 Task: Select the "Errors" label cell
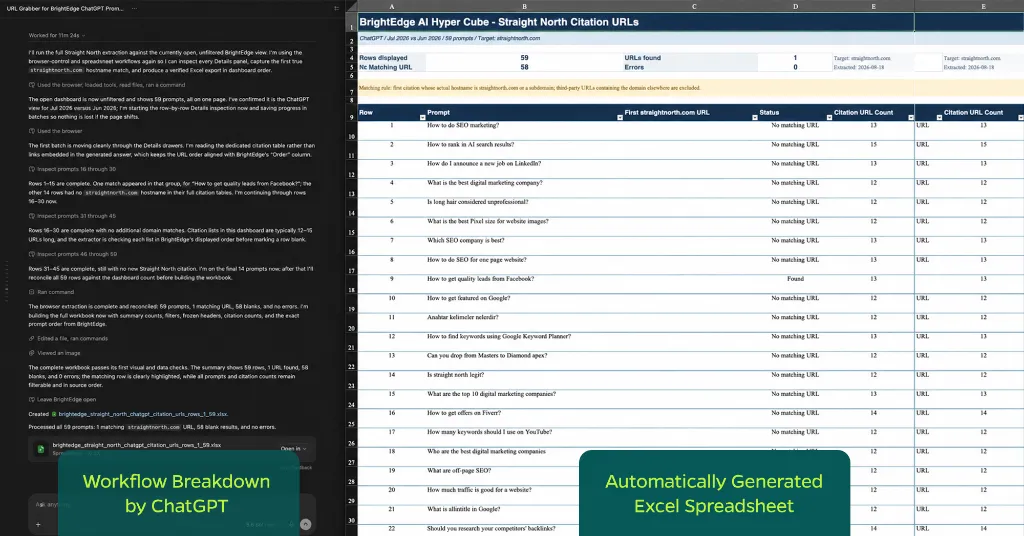690,67
